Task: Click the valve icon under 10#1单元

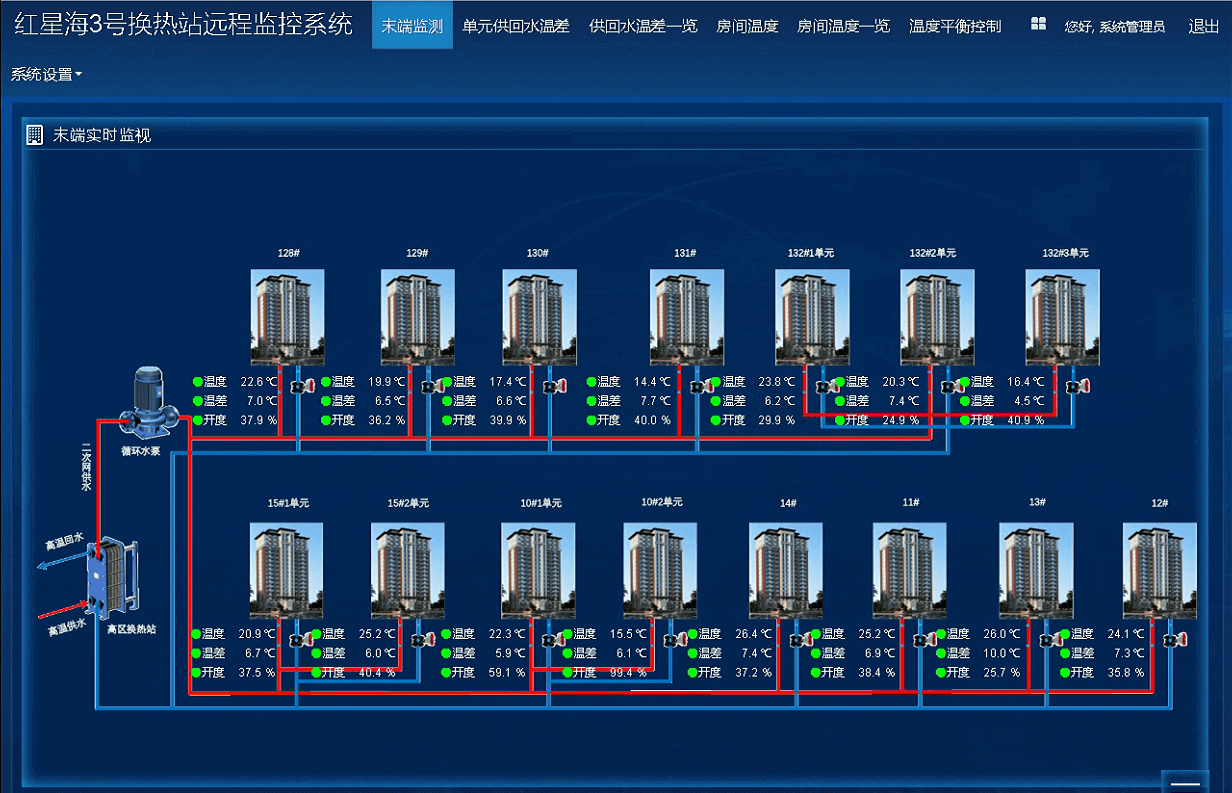Action: click(552, 639)
